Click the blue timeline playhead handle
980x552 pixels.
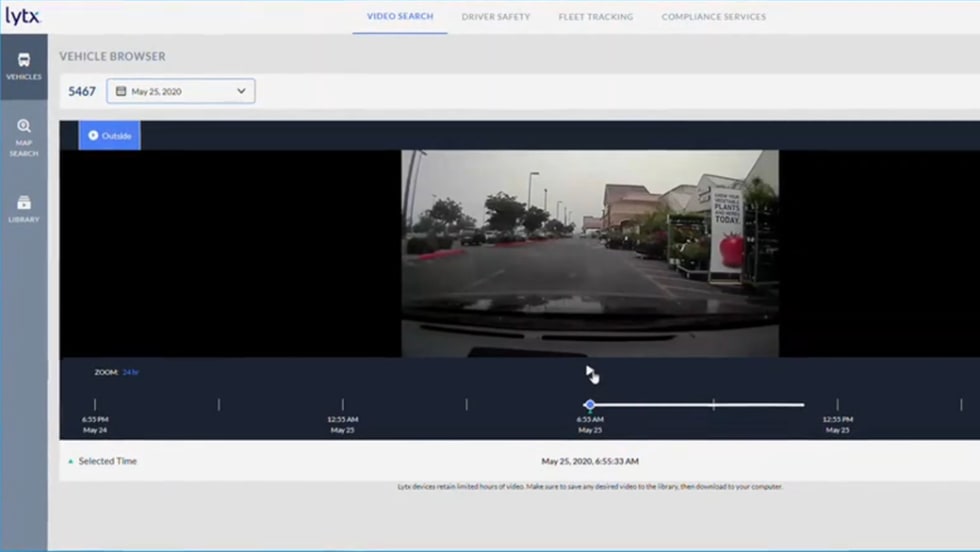coord(590,405)
